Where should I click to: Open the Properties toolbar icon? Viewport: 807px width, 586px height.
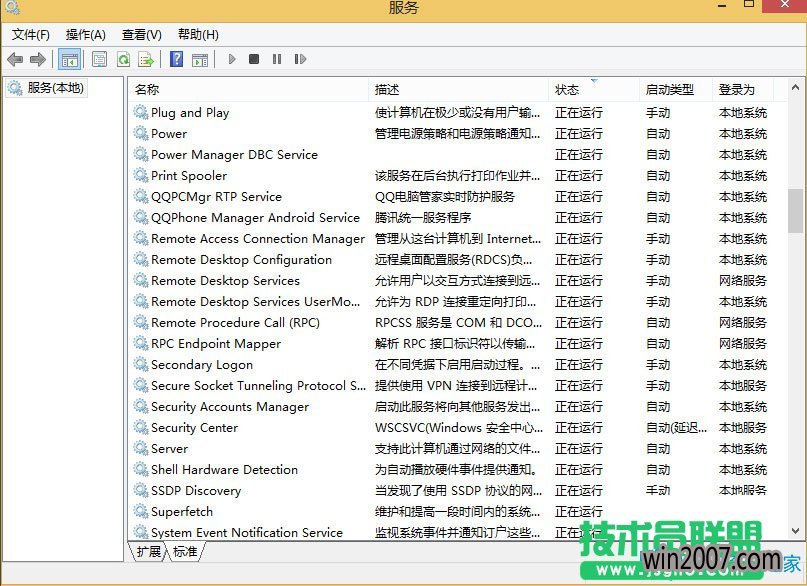tap(99, 60)
